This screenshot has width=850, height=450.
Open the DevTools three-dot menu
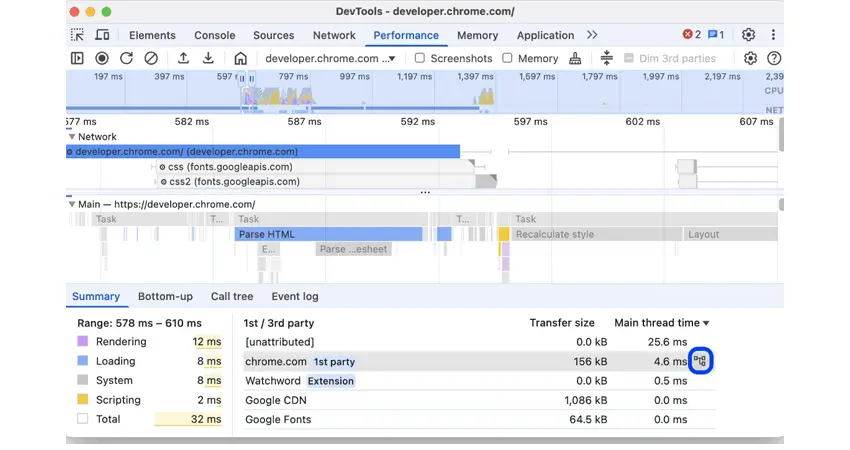pos(773,35)
